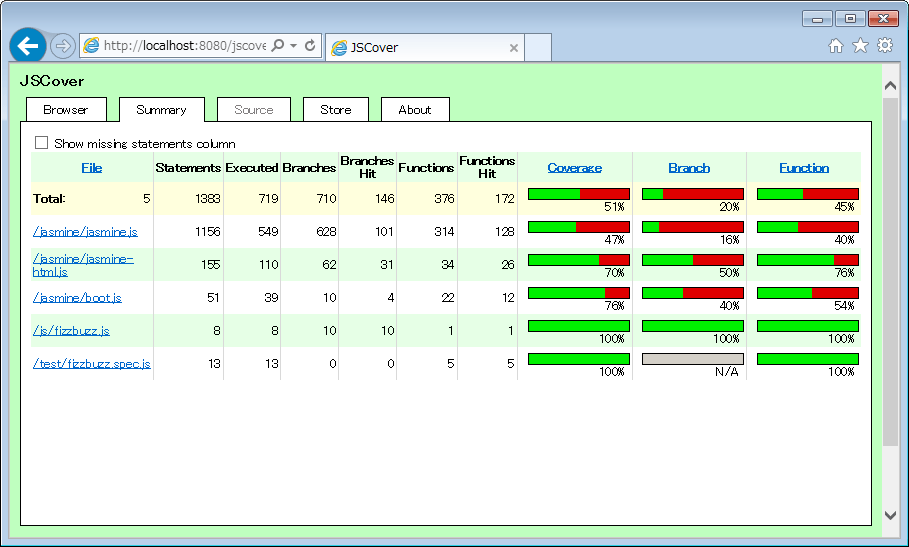Switch to the Store tab
This screenshot has width=909, height=547.
(x=336, y=110)
